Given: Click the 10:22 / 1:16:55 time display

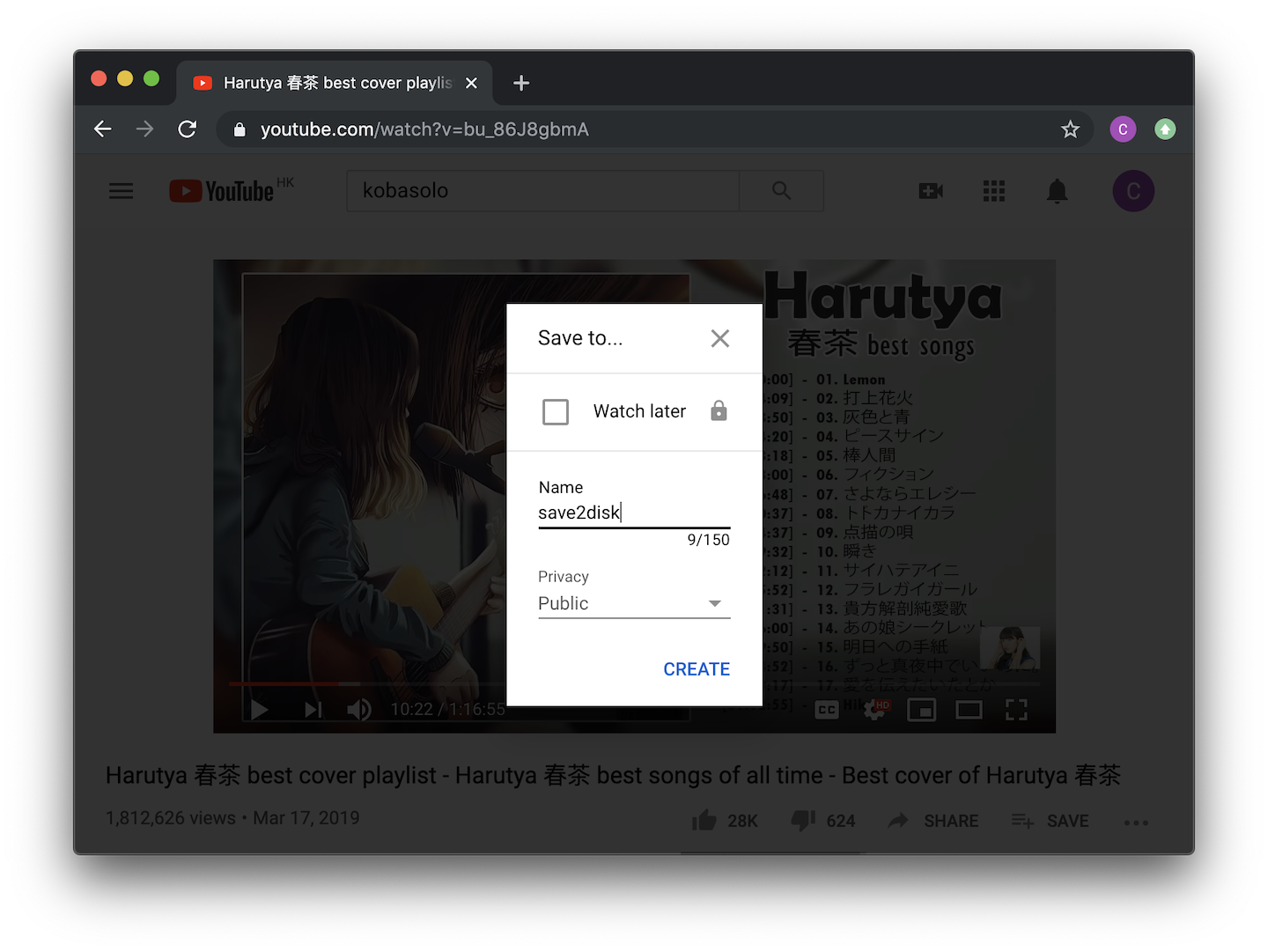Looking at the screenshot, I should (x=448, y=710).
